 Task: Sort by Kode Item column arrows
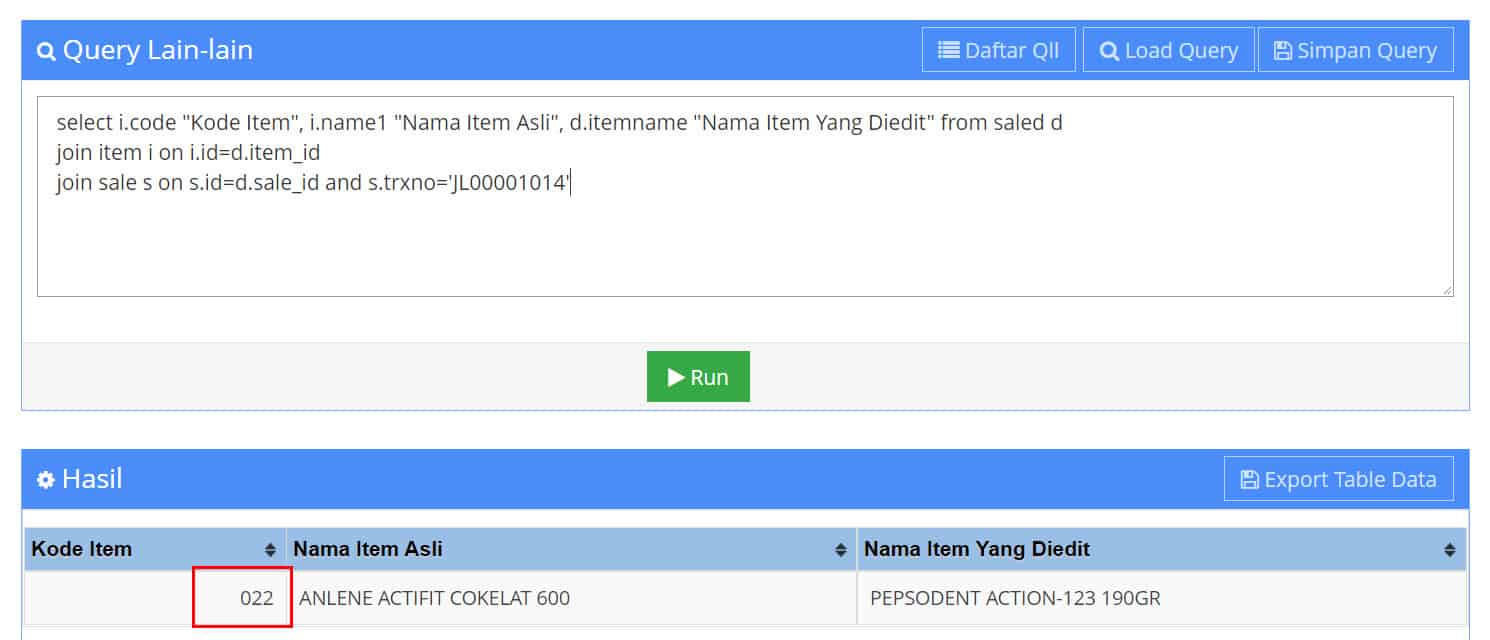coord(270,550)
